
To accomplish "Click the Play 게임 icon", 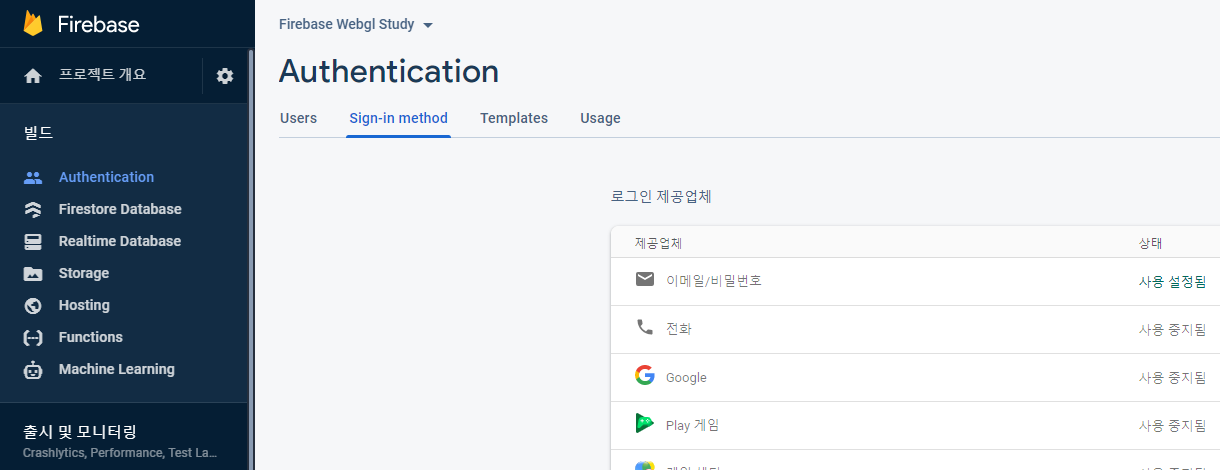I will point(645,423).
